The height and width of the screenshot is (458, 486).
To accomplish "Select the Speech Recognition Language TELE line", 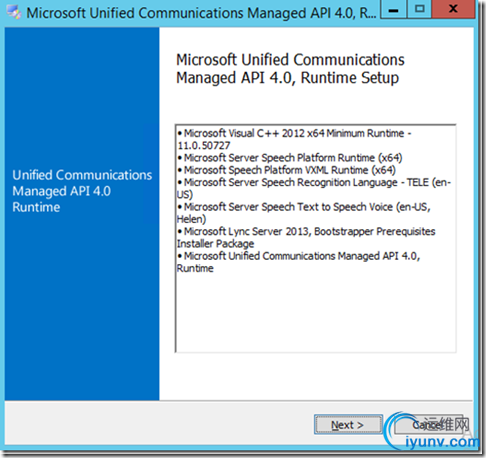I will tap(314, 188).
